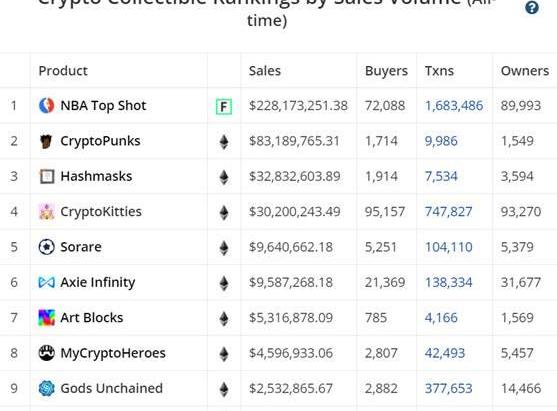Sort by the Owners column header

[525, 71]
